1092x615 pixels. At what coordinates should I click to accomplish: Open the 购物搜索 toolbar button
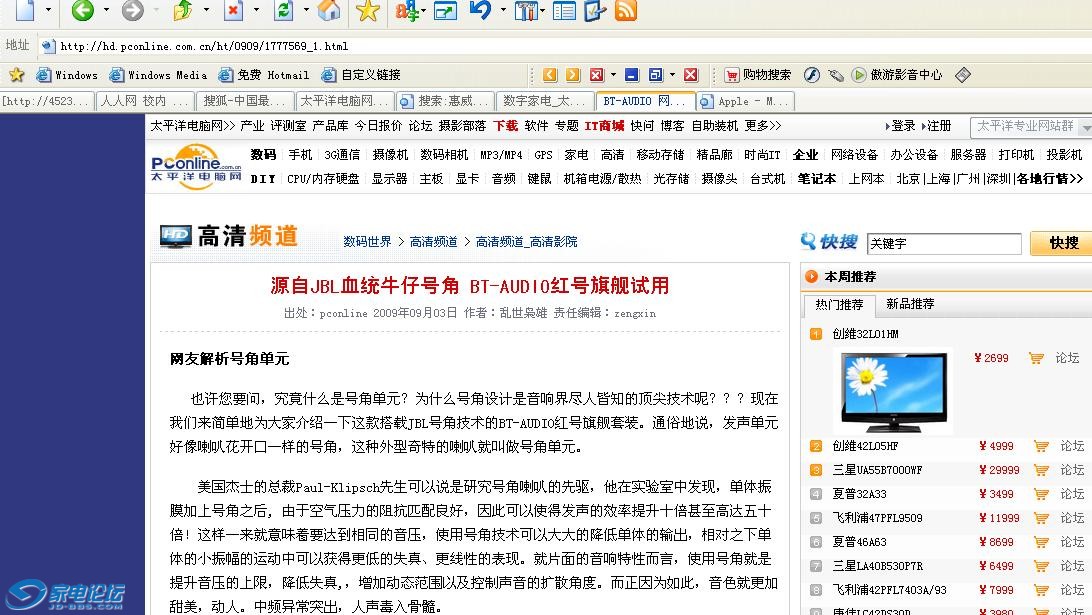click(758, 75)
